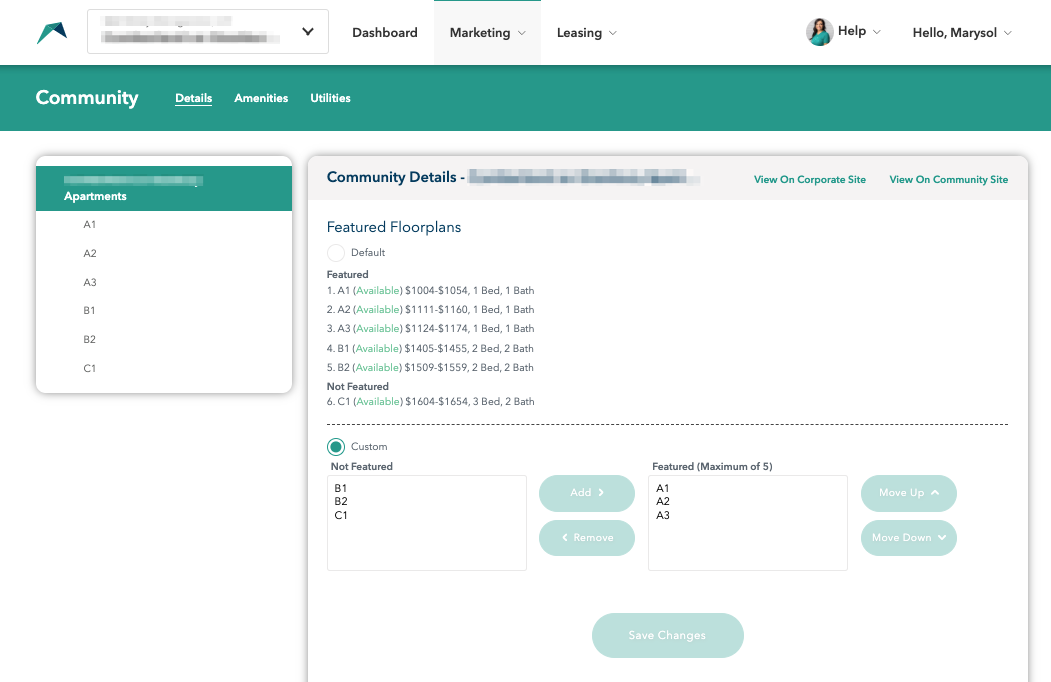Screen dimensions: 1051x682
Task: Select B2 in the Not Featured list
Action: click(x=341, y=502)
